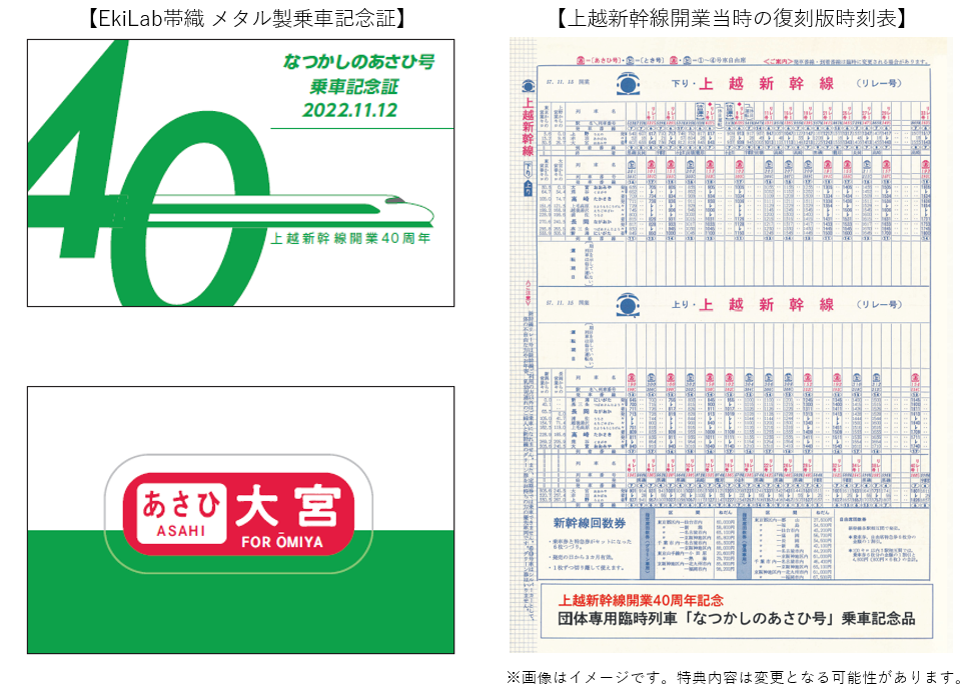The image size is (974, 696).
Task: Click the text 上越新幹線開業40周年 under the train
Action: coord(350,238)
